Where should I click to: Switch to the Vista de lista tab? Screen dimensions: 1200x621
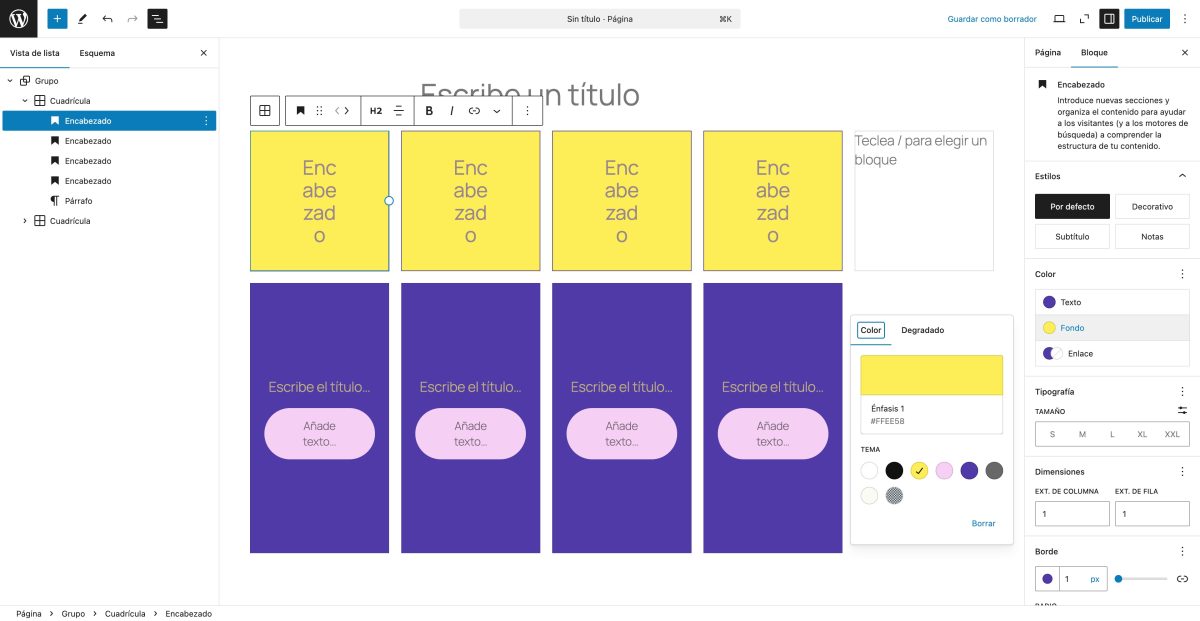[x=35, y=52]
